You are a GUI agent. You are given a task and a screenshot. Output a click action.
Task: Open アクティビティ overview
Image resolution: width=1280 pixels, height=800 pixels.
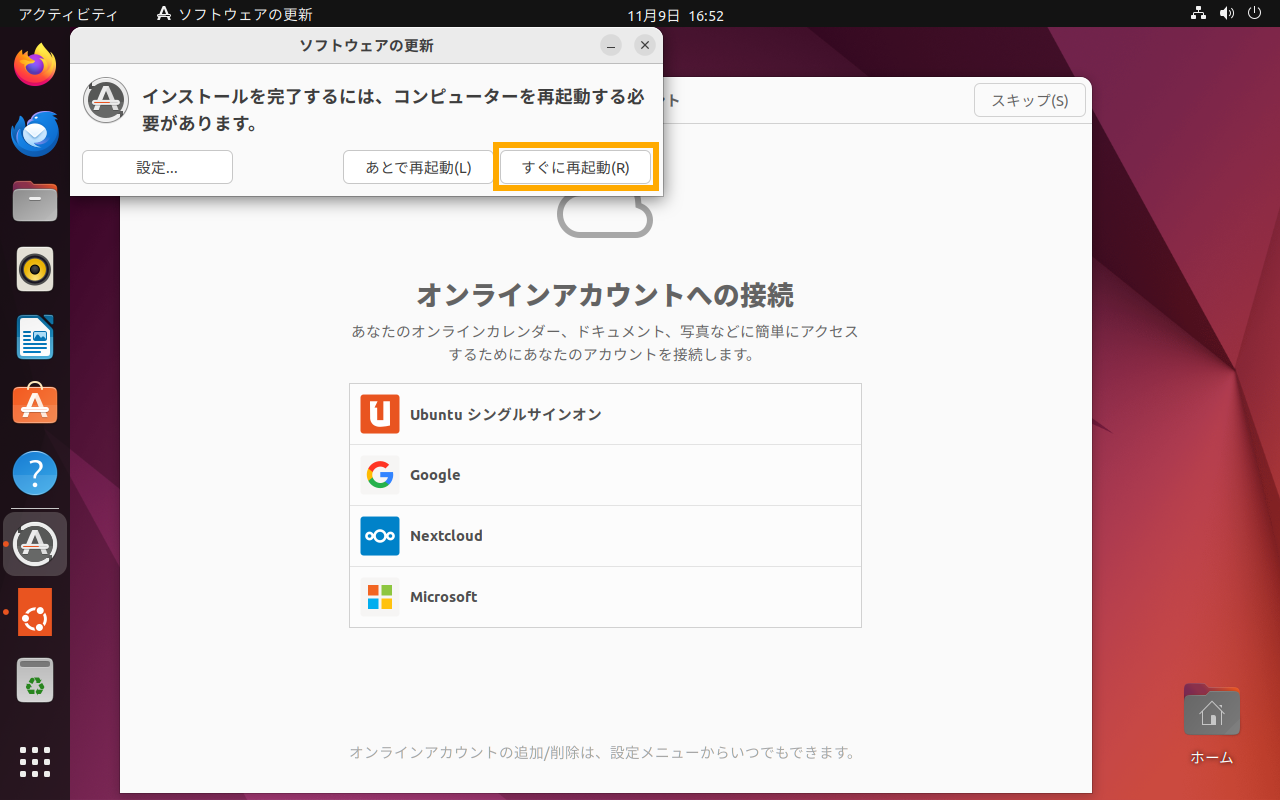[68, 15]
